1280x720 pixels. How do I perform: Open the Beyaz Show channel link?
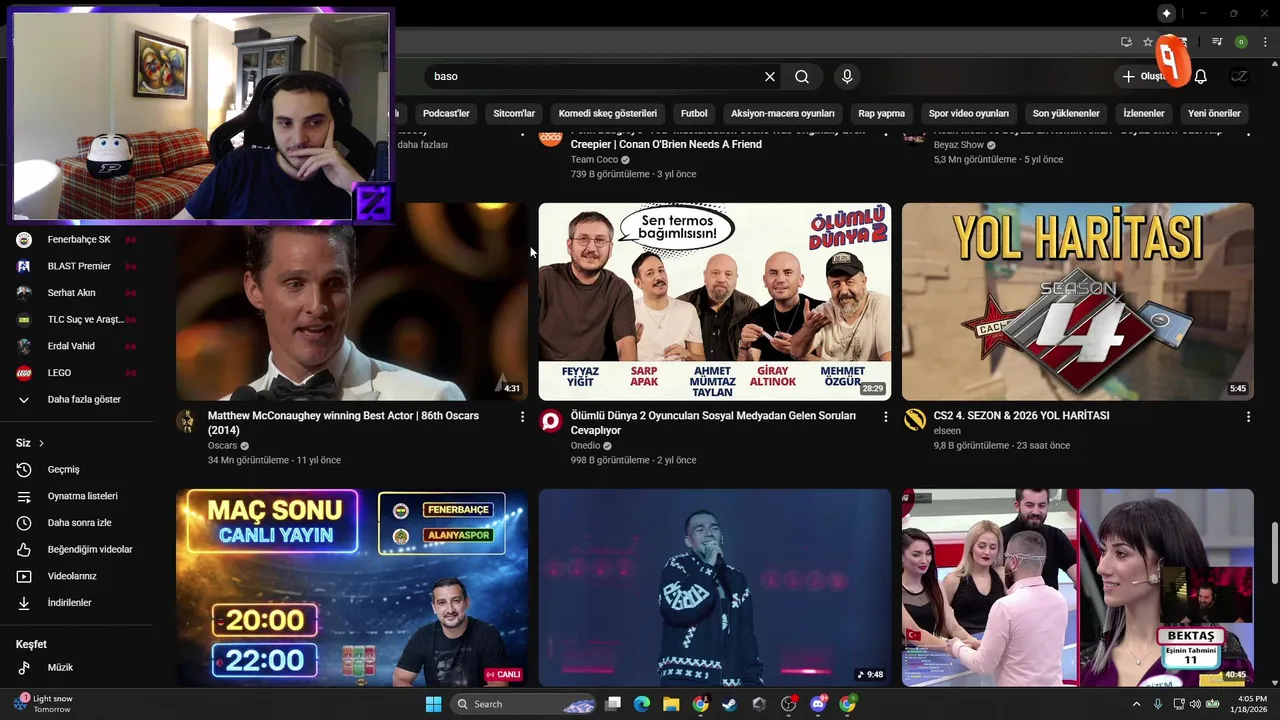click(959, 145)
